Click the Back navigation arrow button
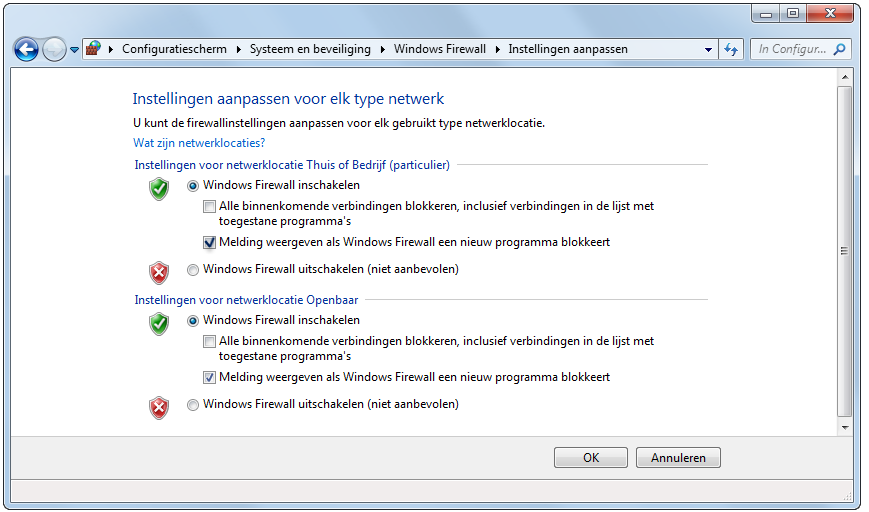 26,48
